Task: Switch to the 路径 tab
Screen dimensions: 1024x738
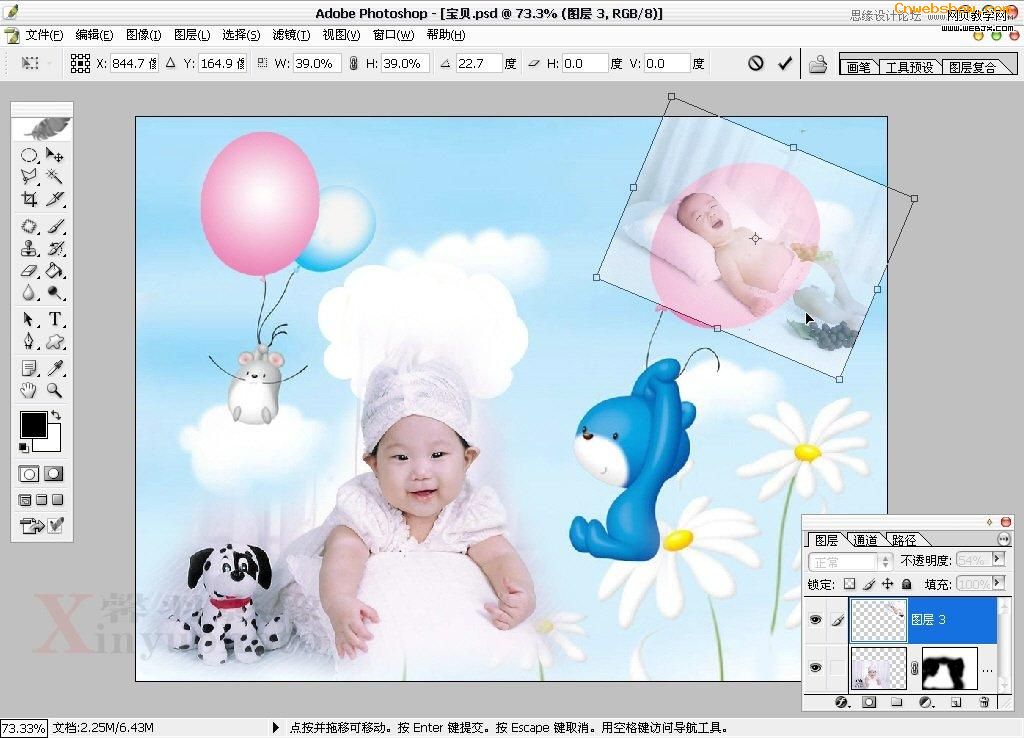Action: point(904,540)
